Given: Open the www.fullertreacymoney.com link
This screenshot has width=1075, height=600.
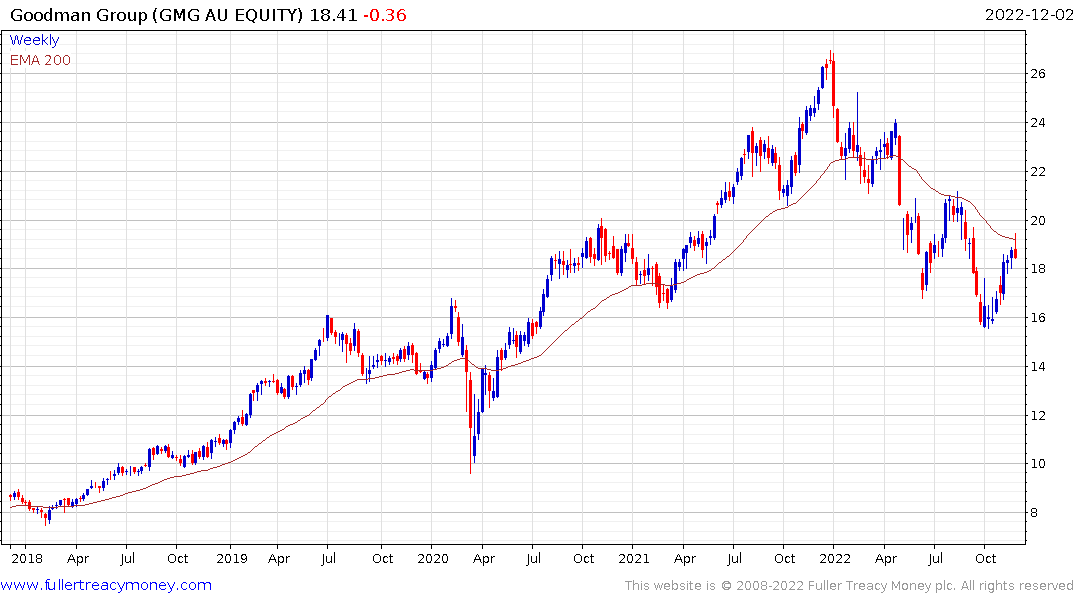Looking at the screenshot, I should (x=106, y=585).
